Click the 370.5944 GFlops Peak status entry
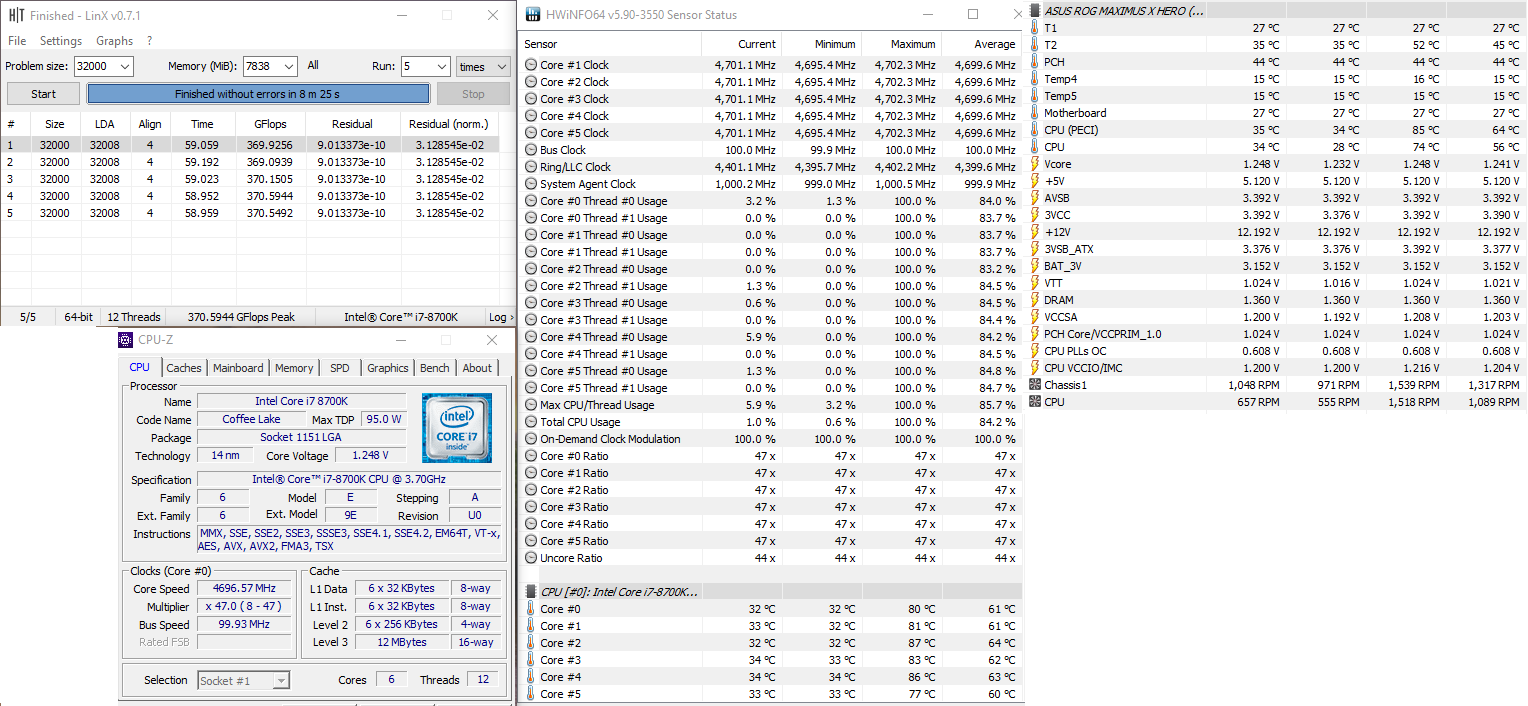The width and height of the screenshot is (1528, 706). tap(242, 317)
